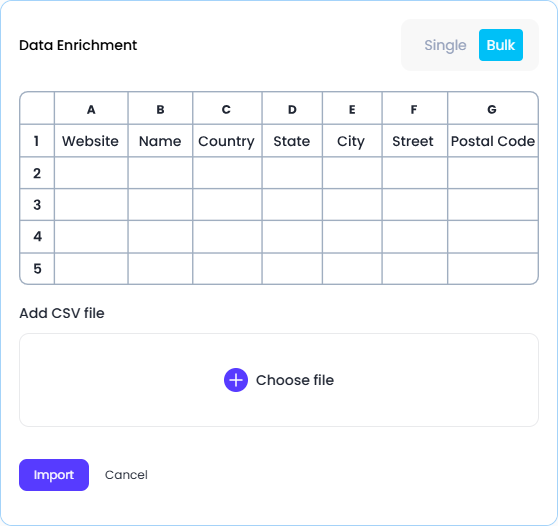
Task: Click empty Country cell in row 4
Action: point(227,237)
